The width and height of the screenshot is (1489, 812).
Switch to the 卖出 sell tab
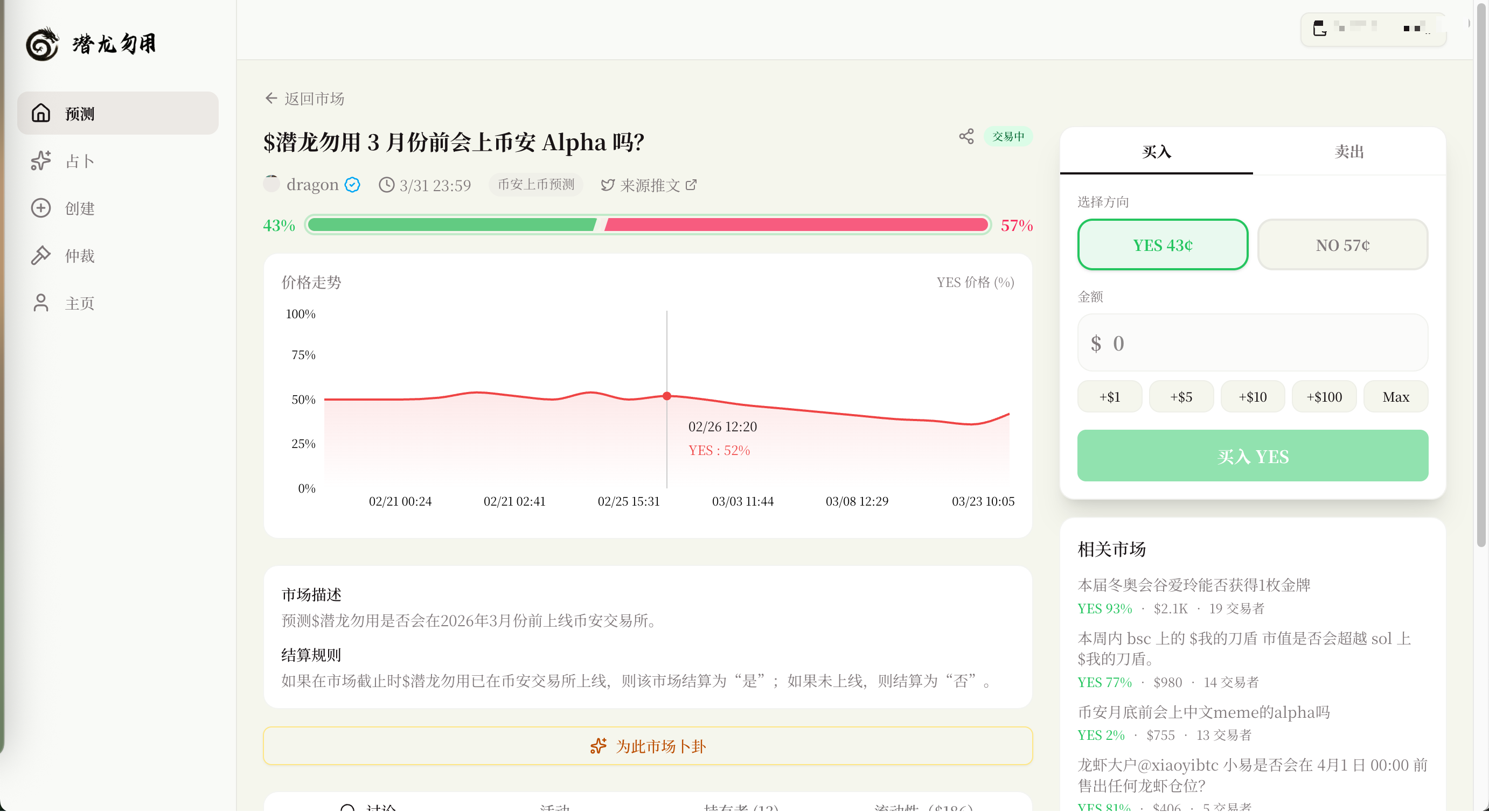pyautogui.click(x=1348, y=151)
